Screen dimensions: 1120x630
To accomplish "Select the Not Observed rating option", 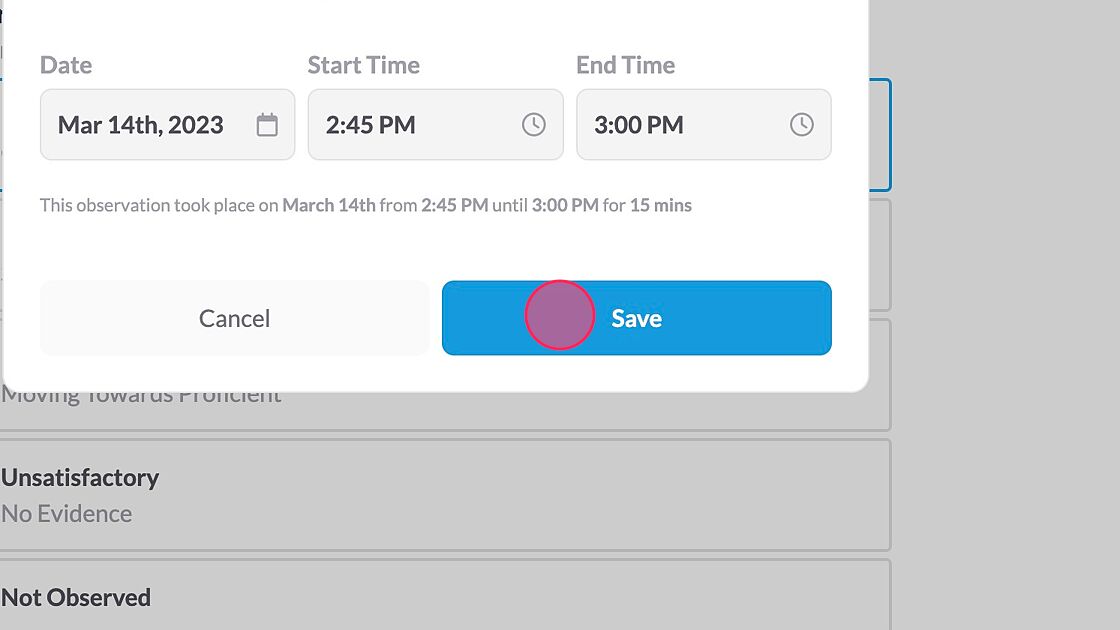I will point(445,597).
